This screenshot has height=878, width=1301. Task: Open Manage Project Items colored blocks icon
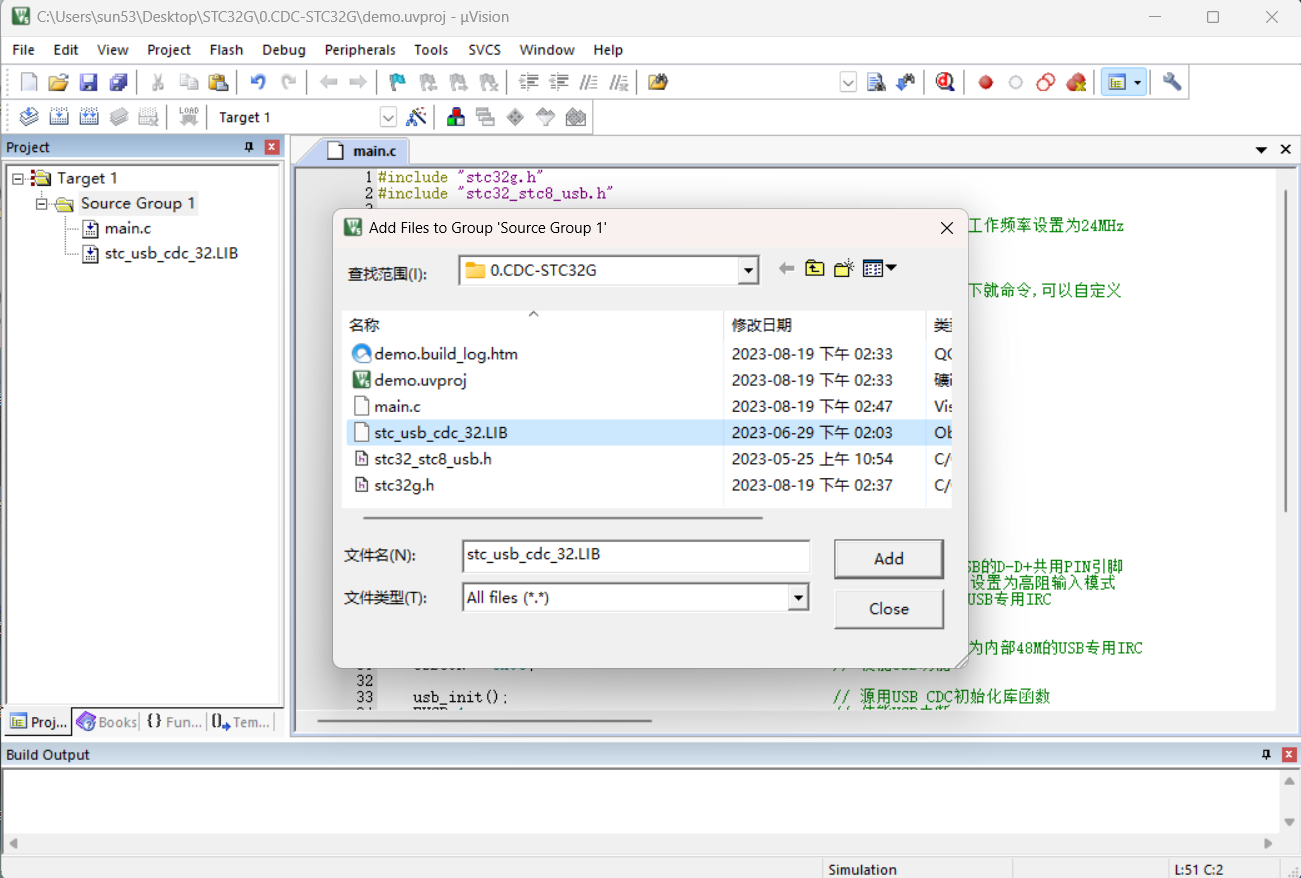pos(455,117)
